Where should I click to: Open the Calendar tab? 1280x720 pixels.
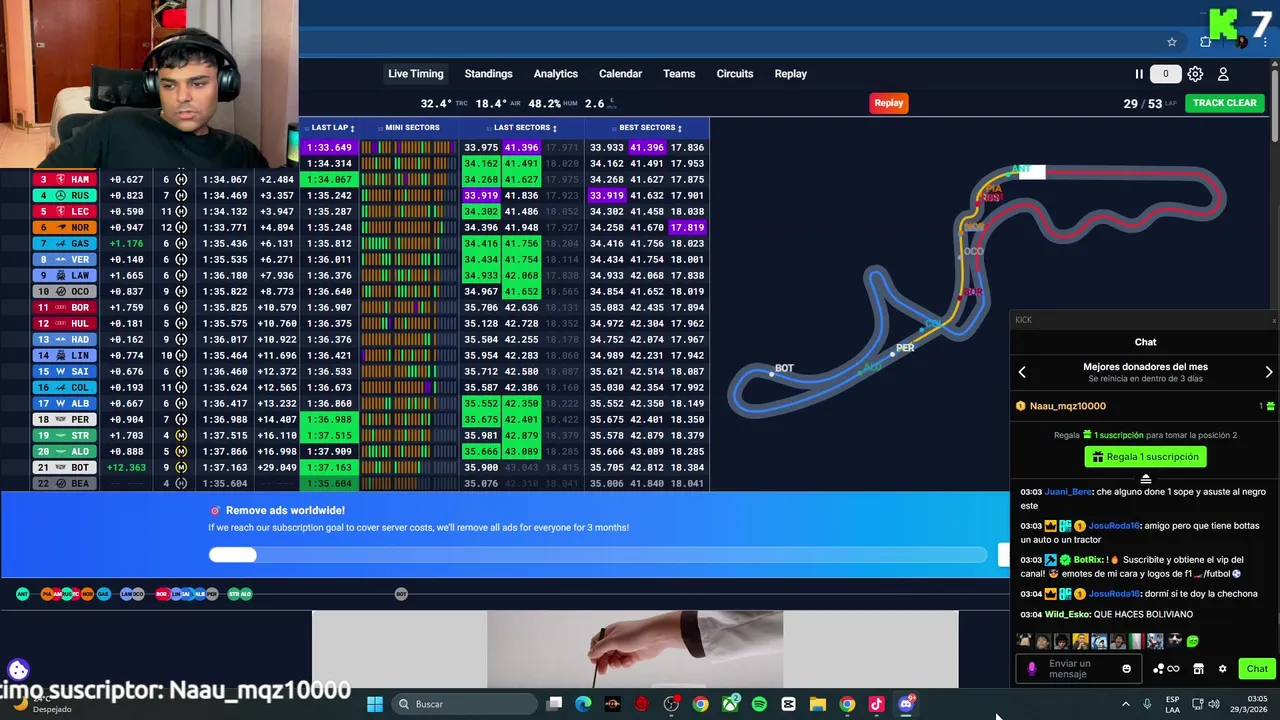620,74
